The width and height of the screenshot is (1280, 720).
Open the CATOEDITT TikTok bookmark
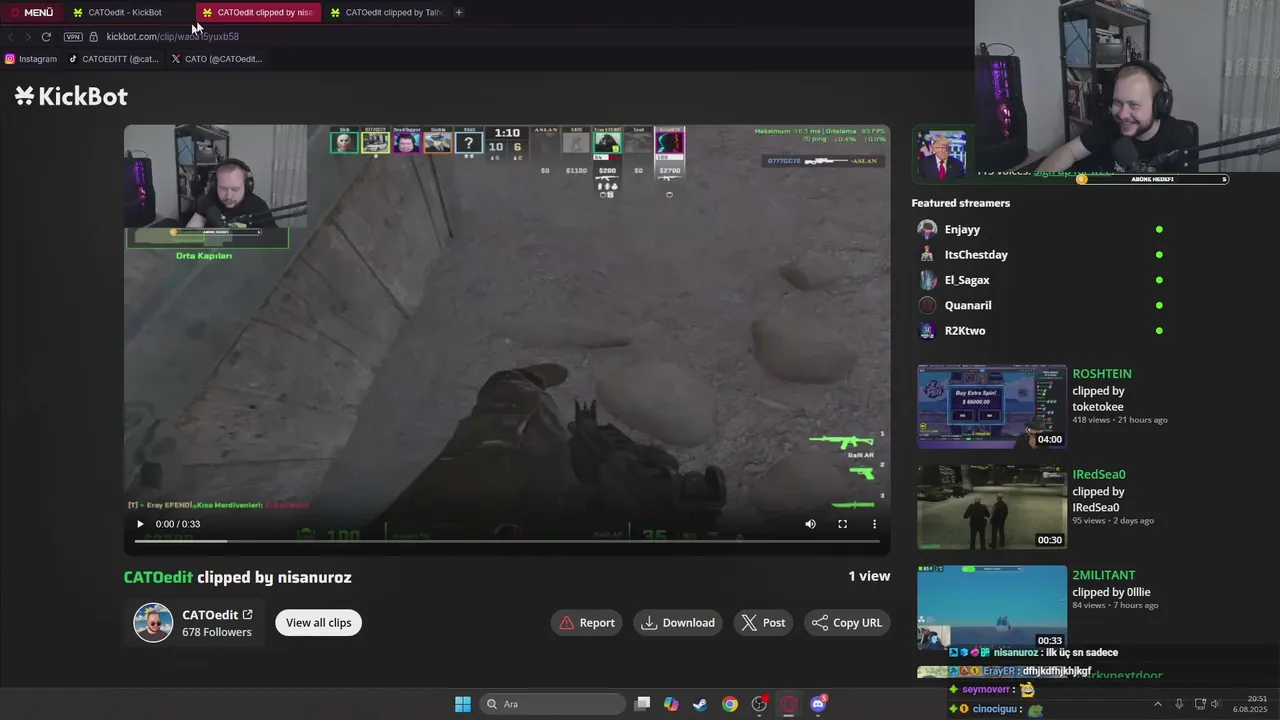click(114, 59)
